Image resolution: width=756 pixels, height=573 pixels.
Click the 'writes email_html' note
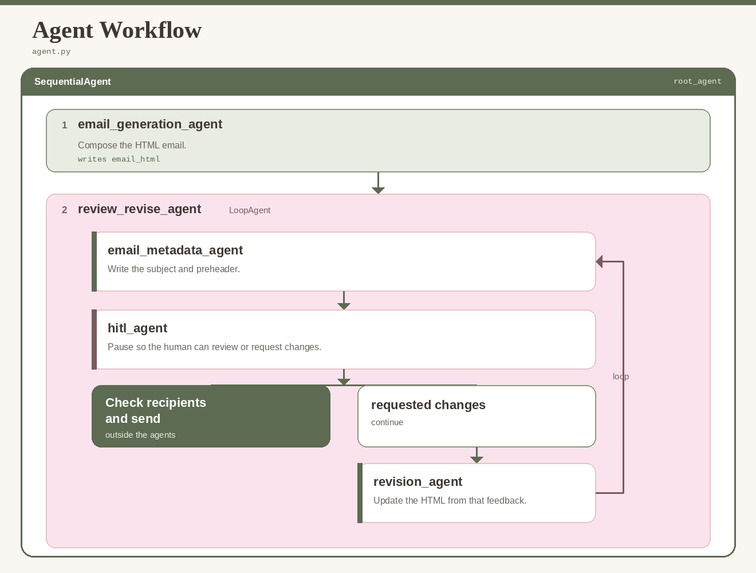point(119,159)
